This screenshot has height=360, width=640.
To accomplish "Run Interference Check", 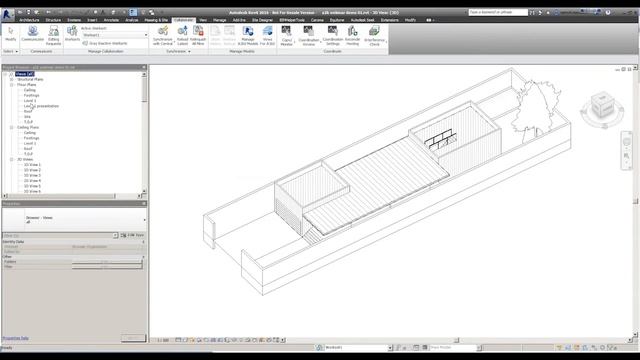I will [374, 36].
